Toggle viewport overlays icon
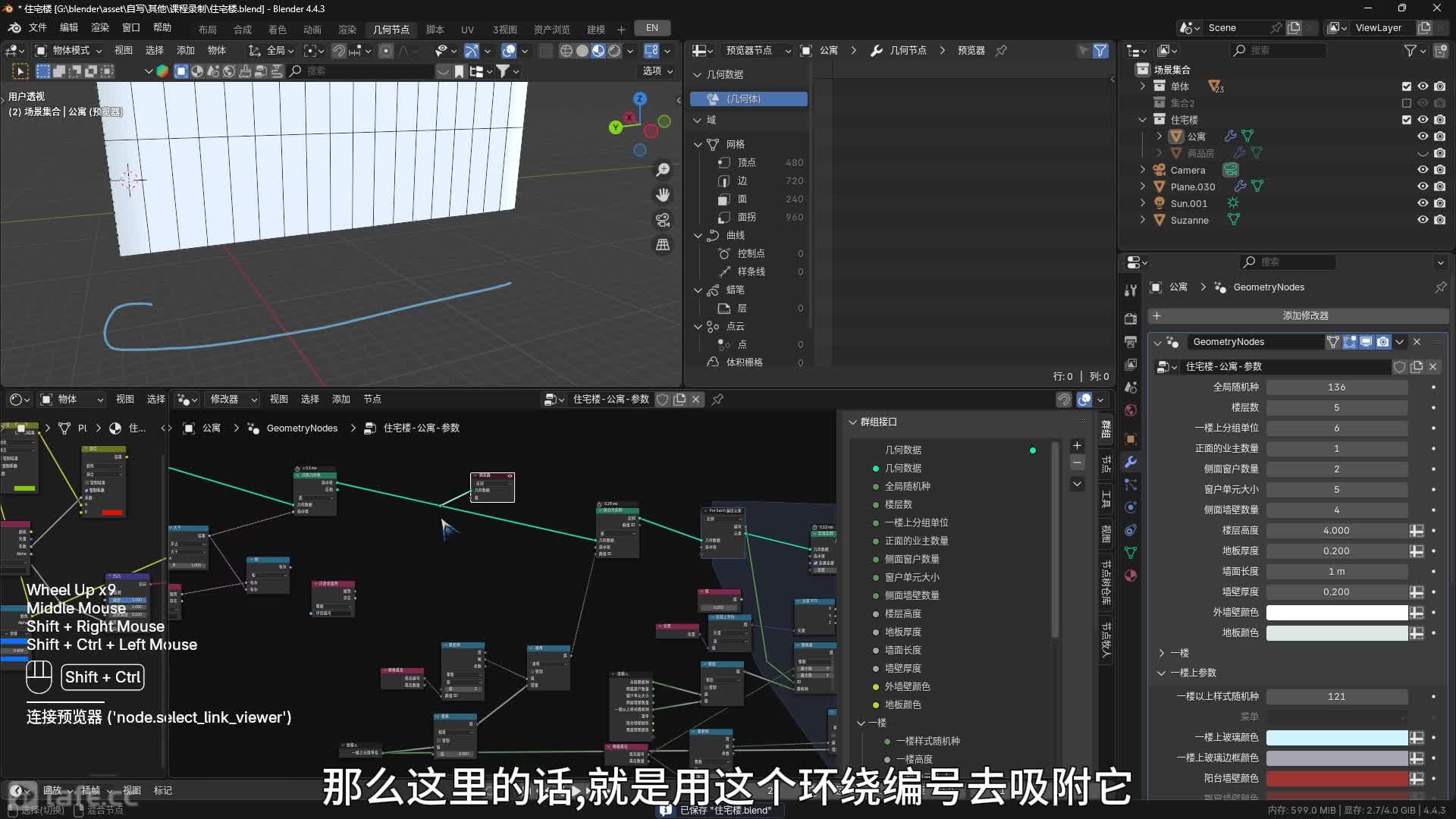 [509, 51]
